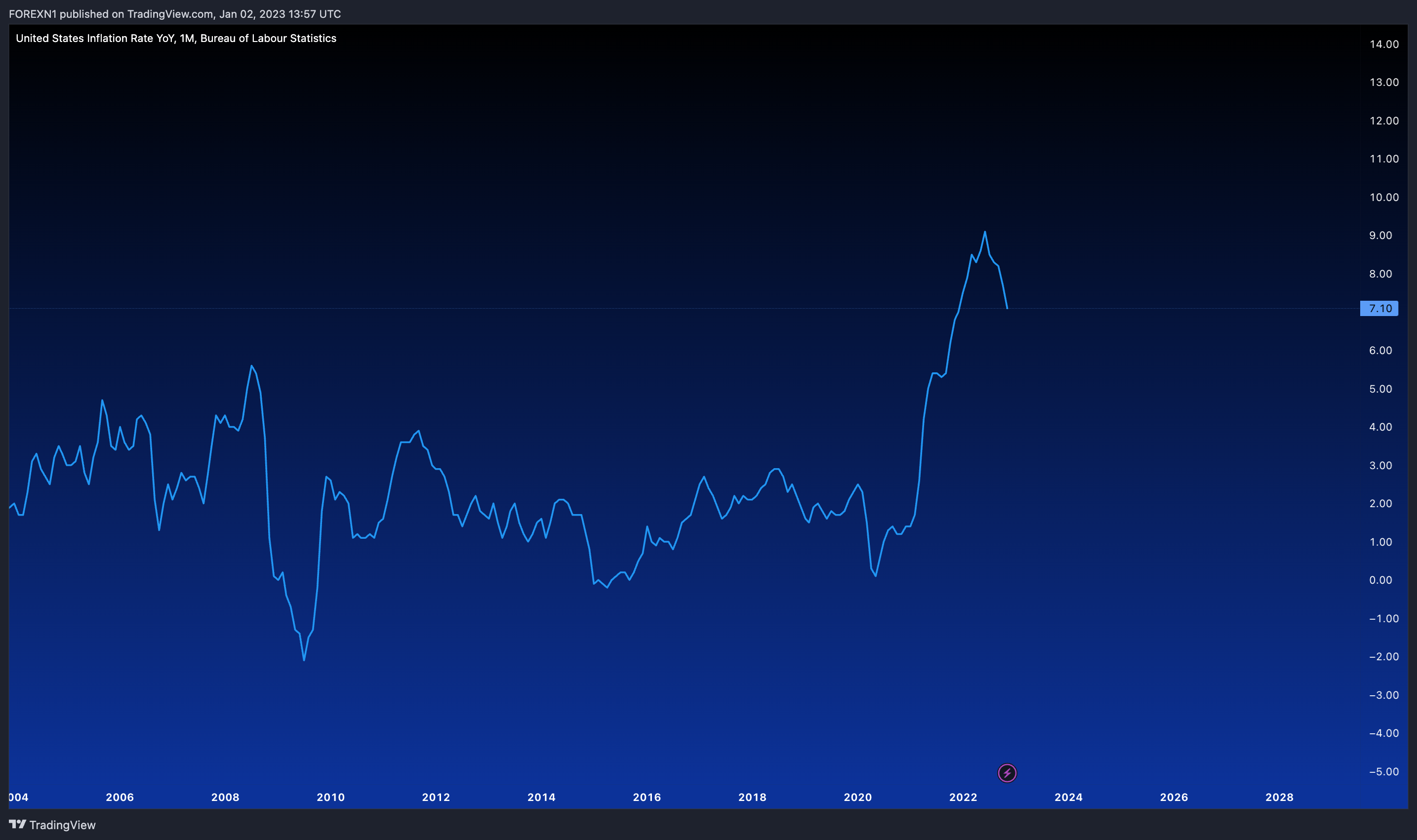Screen dimensions: 1417x840
Task: Click the −4.00 value on price axis
Action: tap(1384, 733)
